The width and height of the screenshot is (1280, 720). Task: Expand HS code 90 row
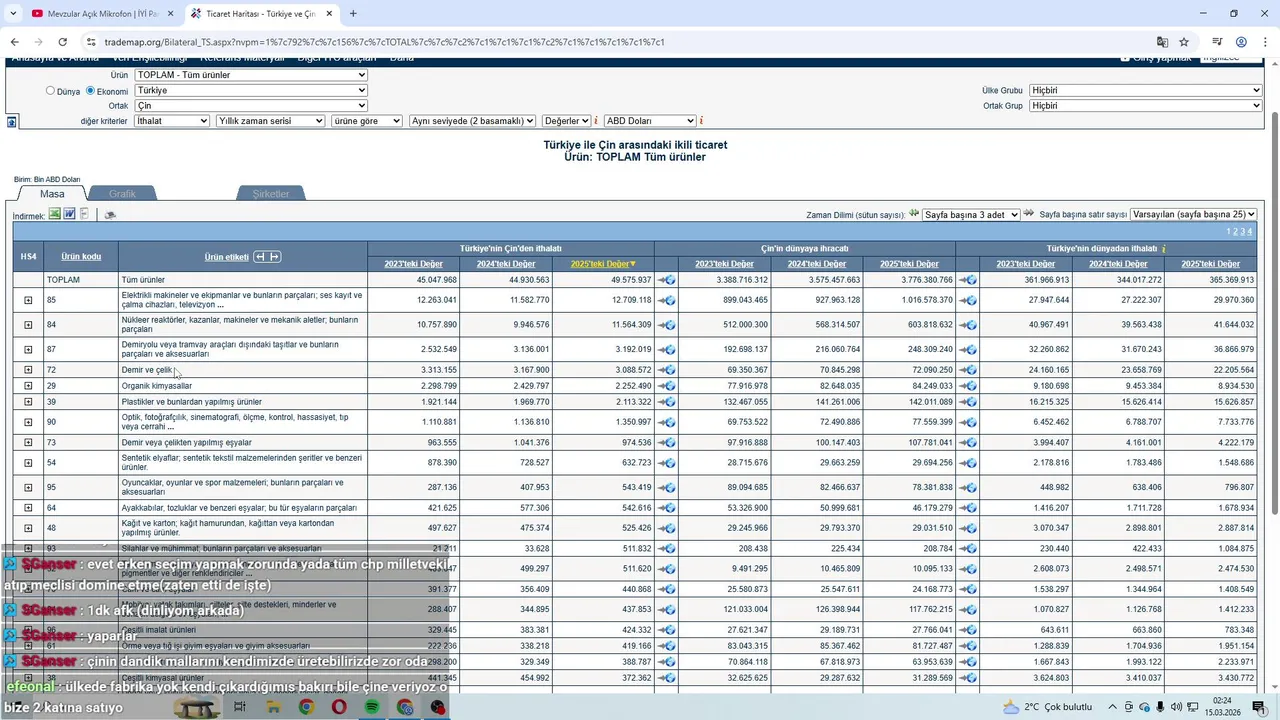click(28, 422)
